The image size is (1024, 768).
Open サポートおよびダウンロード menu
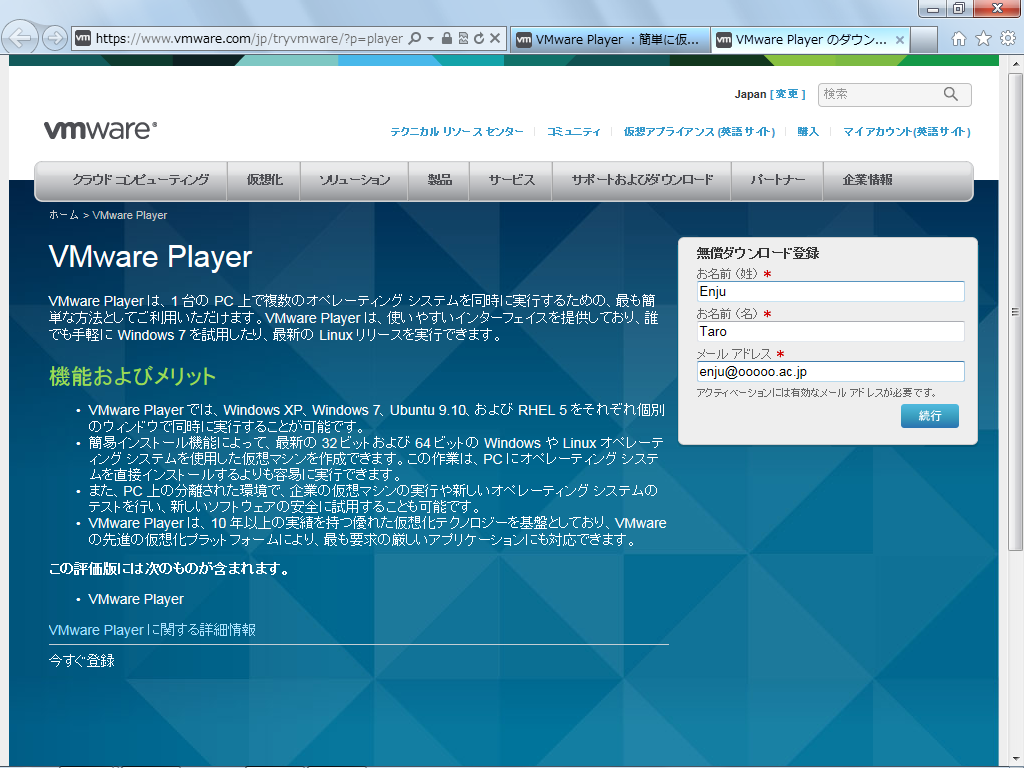click(642, 180)
